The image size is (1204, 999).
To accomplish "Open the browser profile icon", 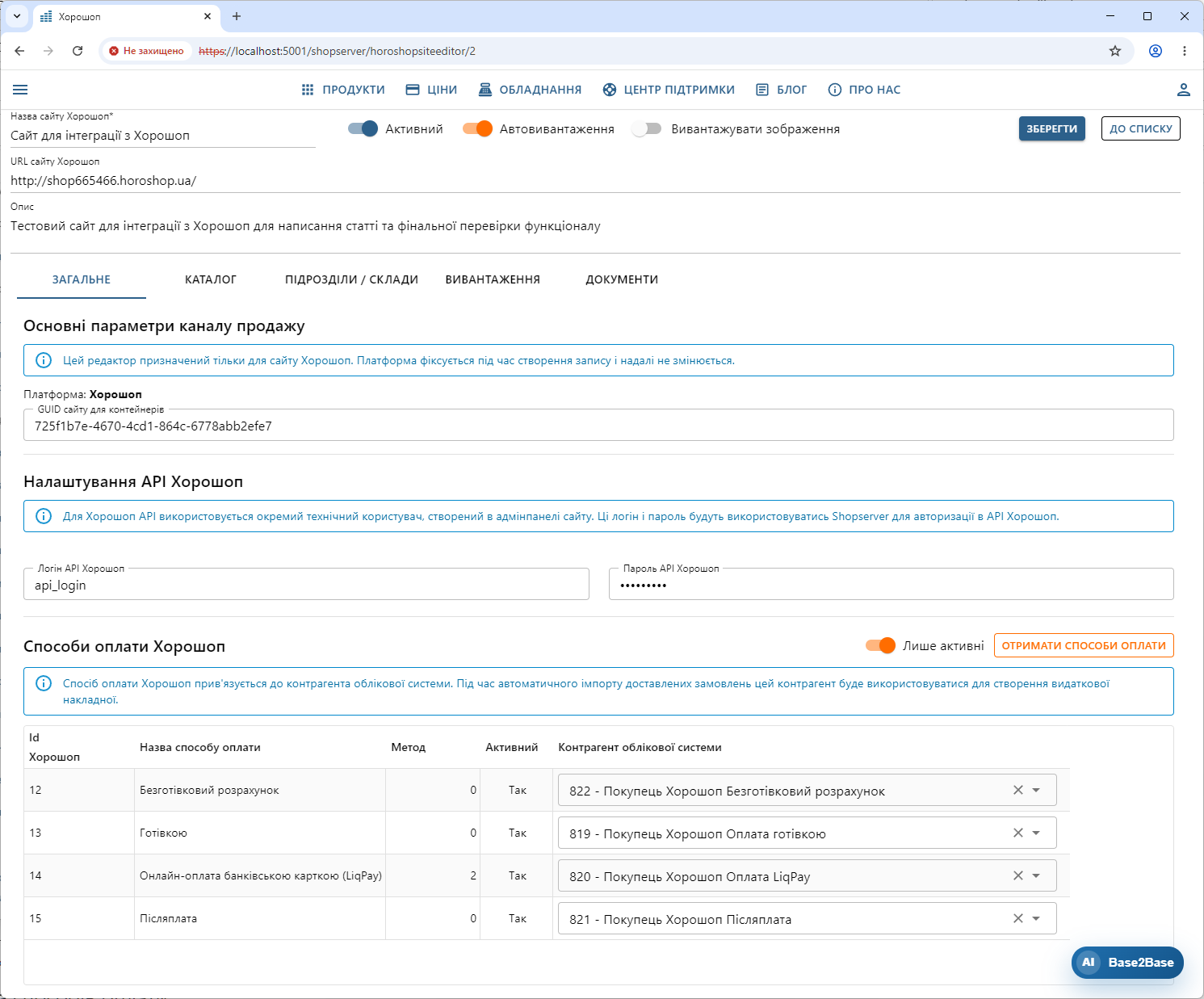I will pos(1156,51).
